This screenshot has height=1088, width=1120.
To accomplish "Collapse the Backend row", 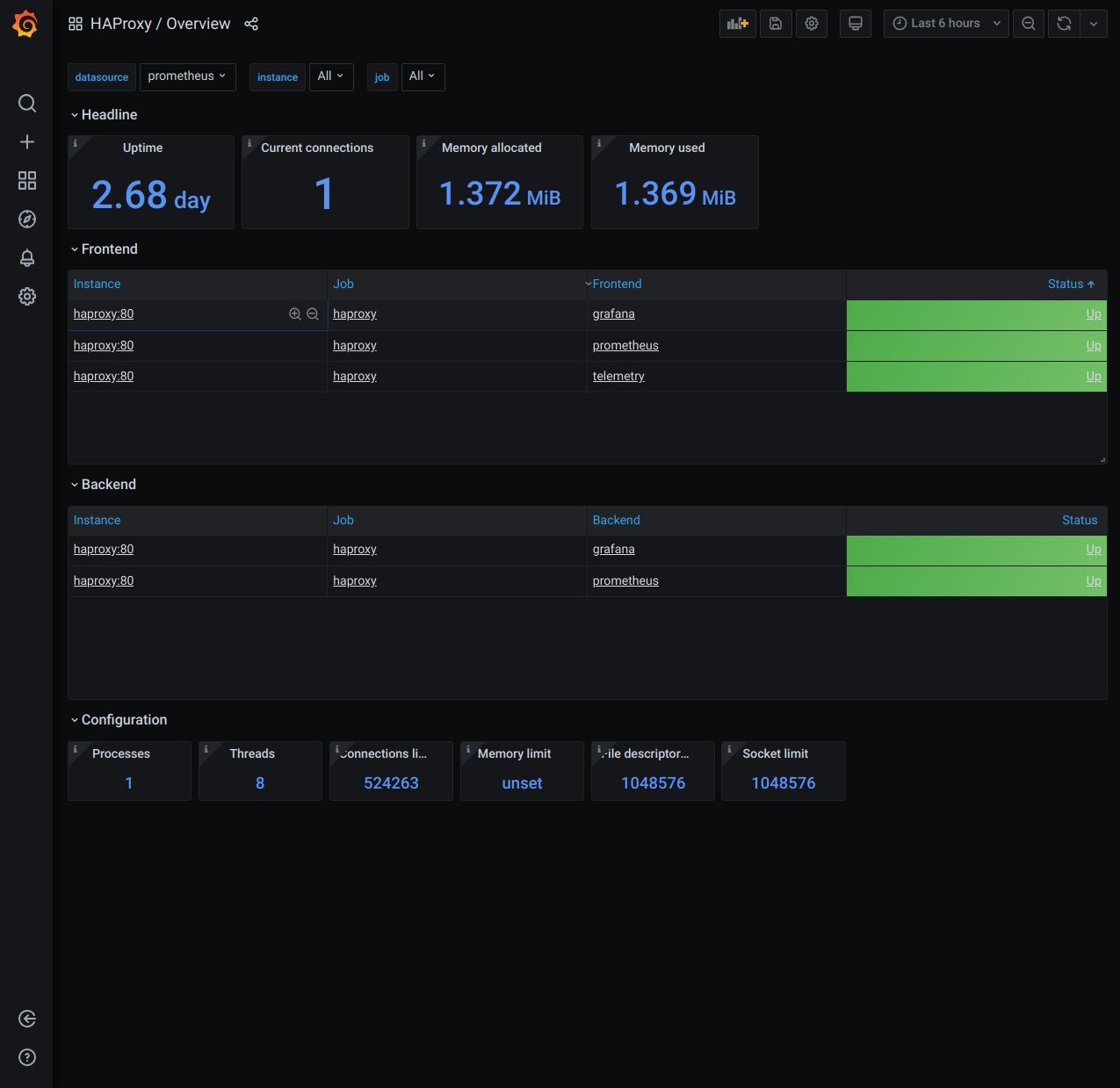I will [x=103, y=485].
